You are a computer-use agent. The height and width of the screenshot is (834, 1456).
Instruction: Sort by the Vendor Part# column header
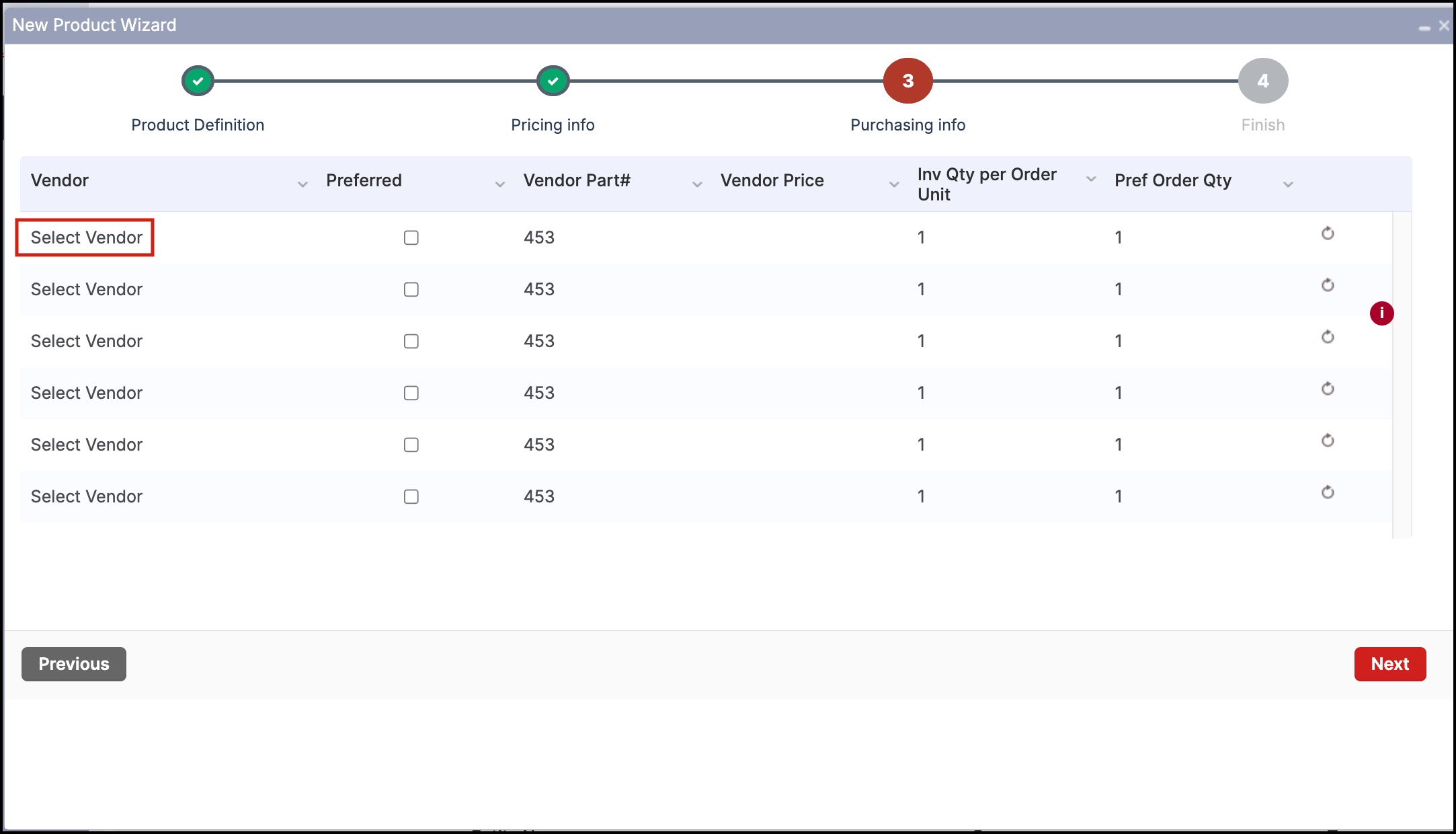coord(577,180)
